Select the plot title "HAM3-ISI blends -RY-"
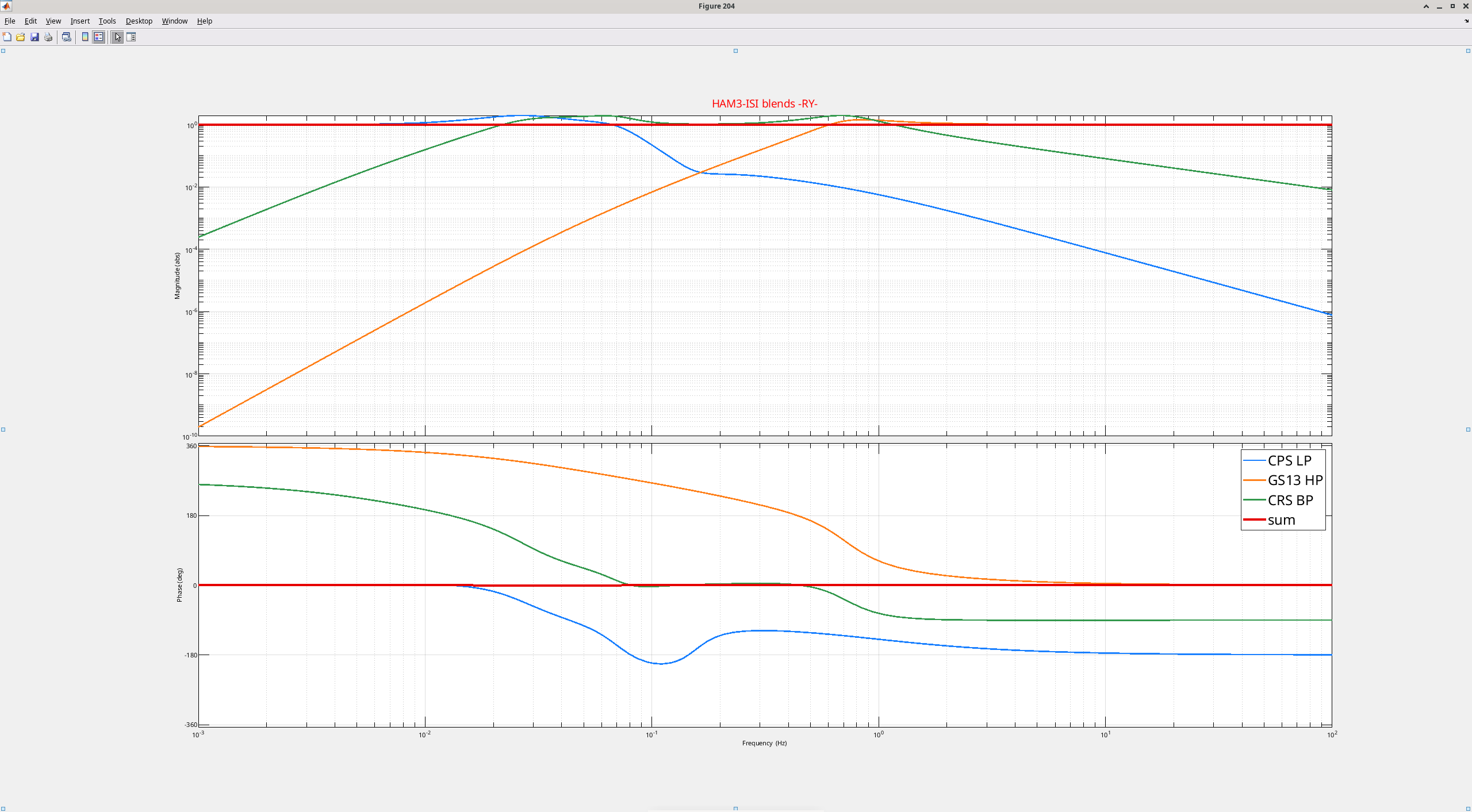The width and height of the screenshot is (1472, 812). [x=765, y=104]
